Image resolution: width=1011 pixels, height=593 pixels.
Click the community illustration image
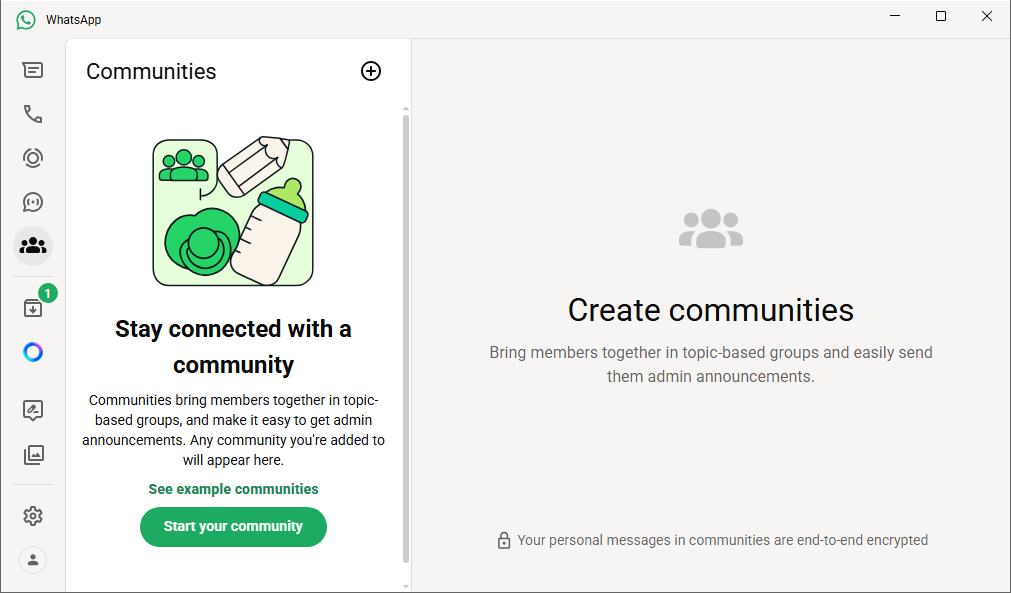point(232,212)
